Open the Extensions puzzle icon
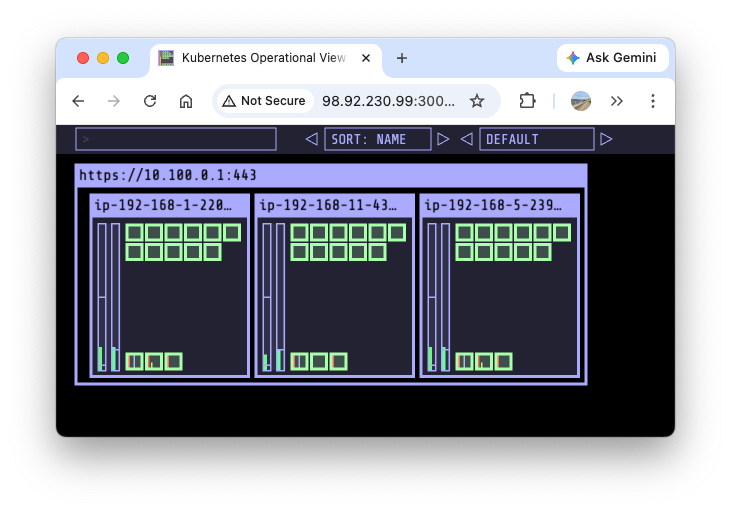The image size is (731, 511). pyautogui.click(x=527, y=101)
